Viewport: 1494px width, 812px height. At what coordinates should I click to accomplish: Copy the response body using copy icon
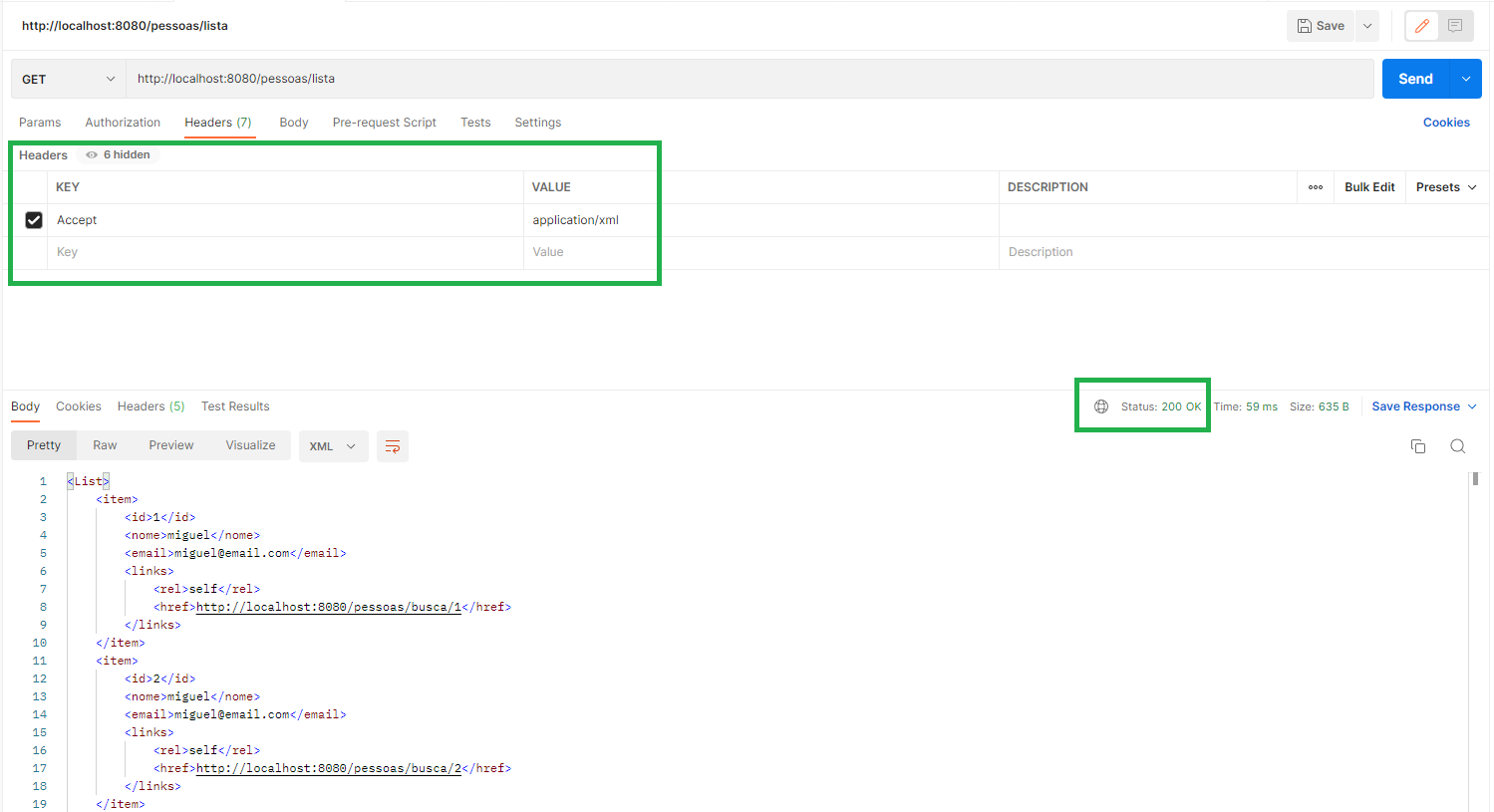point(1418,446)
